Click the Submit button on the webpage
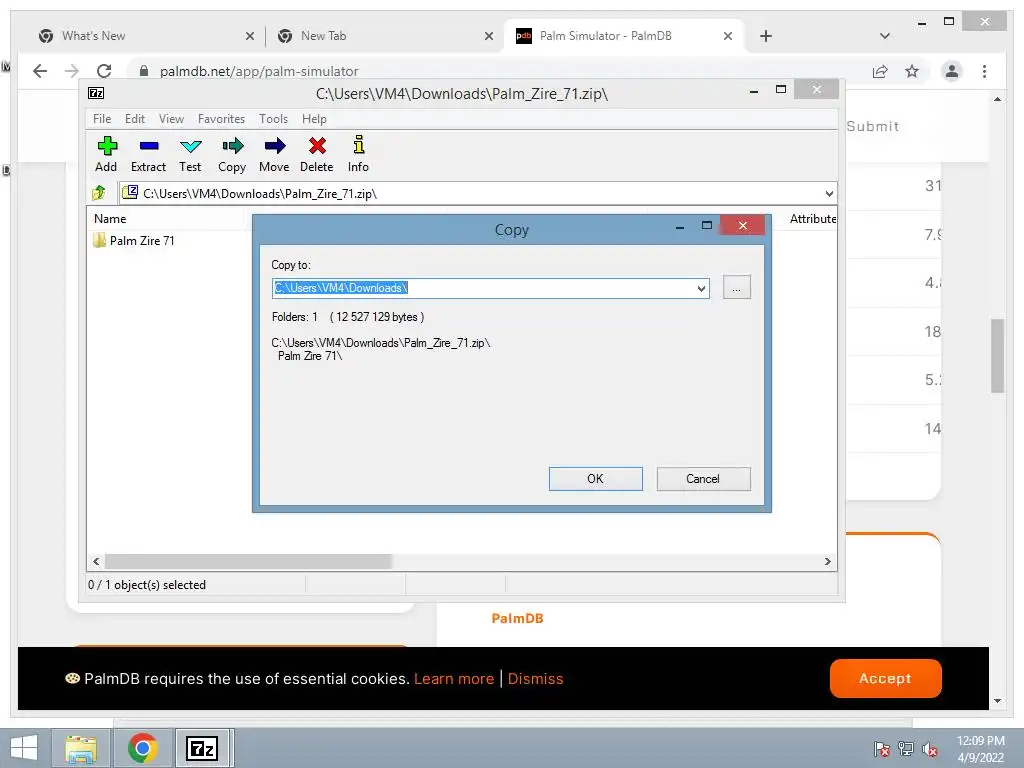The height and width of the screenshot is (768, 1024). [x=872, y=126]
